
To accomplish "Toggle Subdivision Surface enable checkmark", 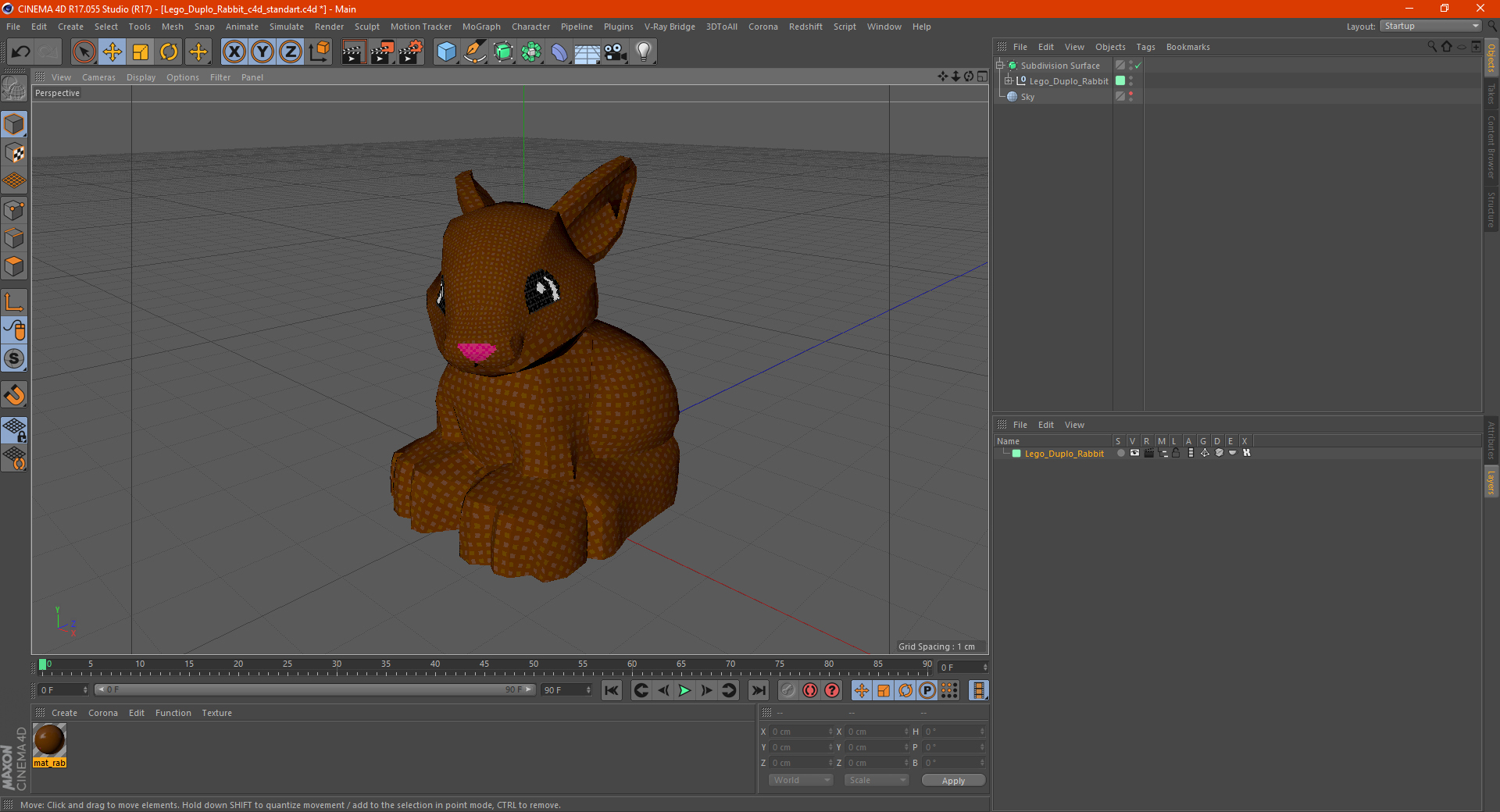I will [1138, 66].
